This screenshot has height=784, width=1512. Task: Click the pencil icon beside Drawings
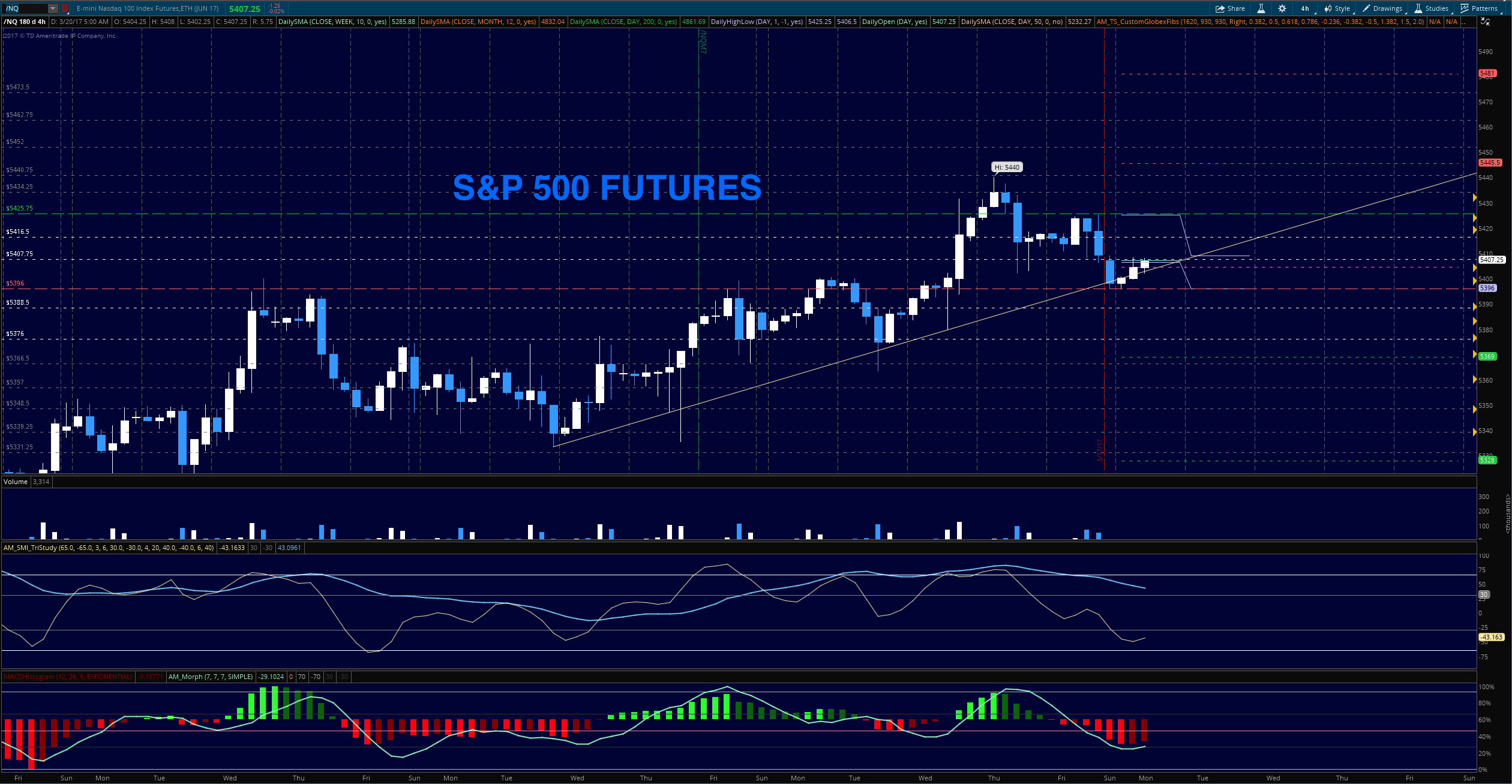coord(1366,8)
